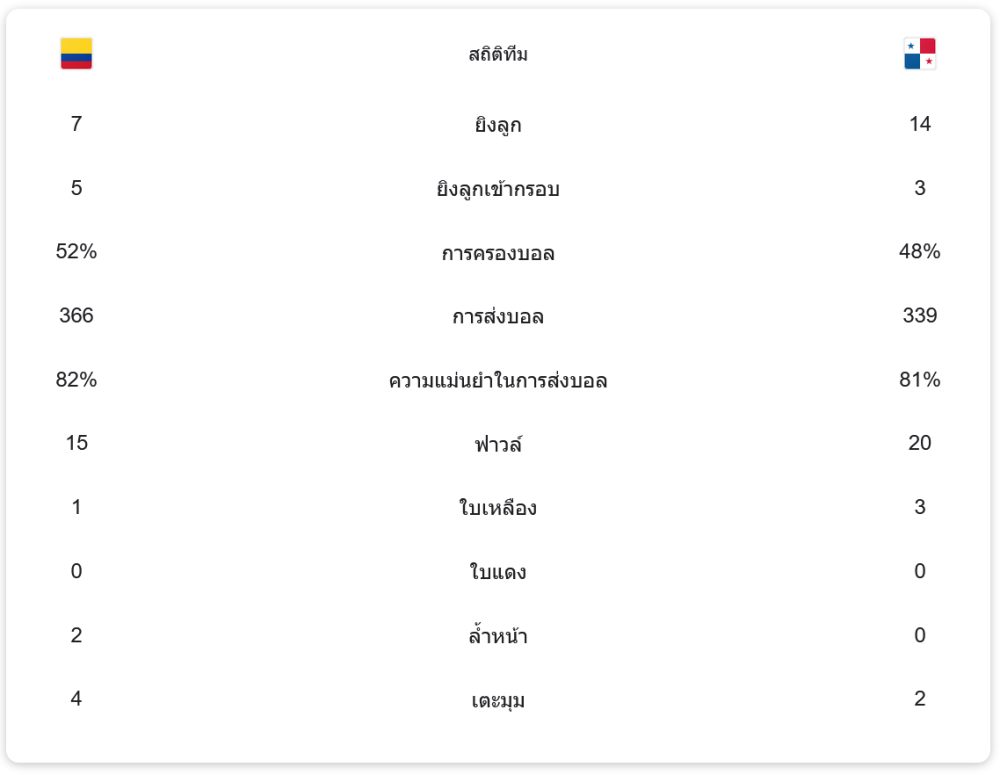Screen dimensions: 1000x775
Task: Click the การครองบอล row label
Action: (498, 253)
